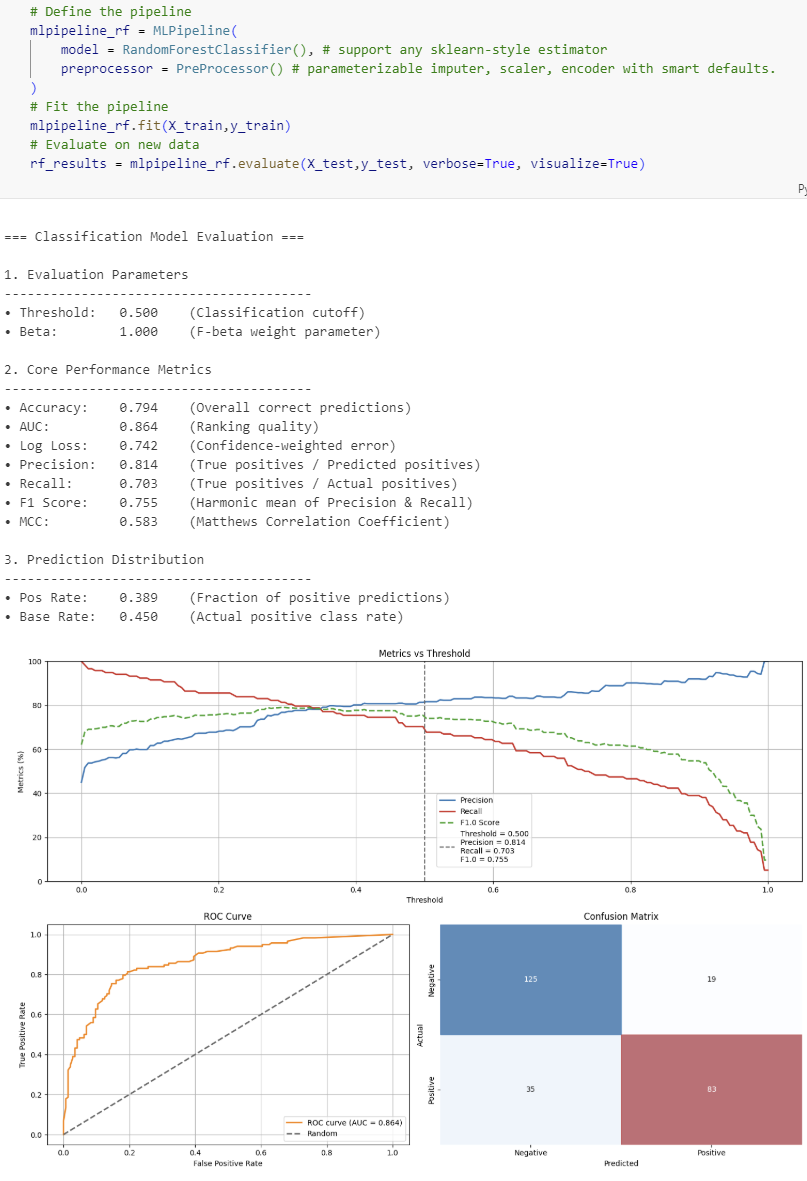The width and height of the screenshot is (807, 1181).
Task: Click the red true-positive cell showing 83
Action: [711, 1089]
